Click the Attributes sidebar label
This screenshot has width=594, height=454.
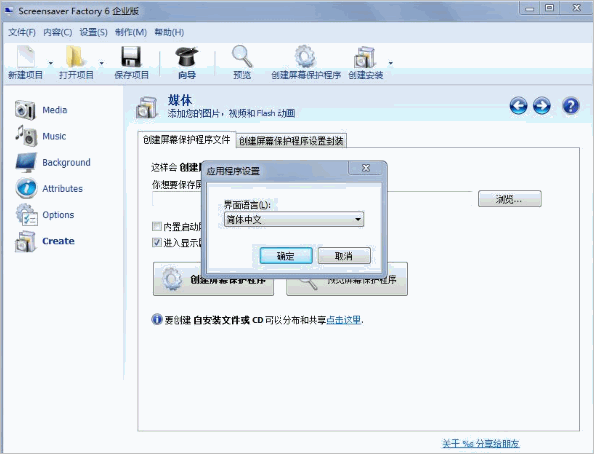[63, 189]
